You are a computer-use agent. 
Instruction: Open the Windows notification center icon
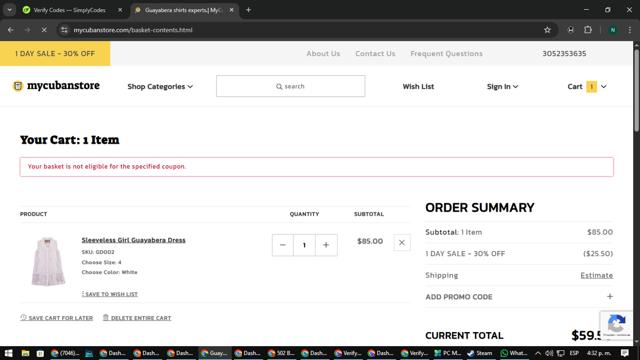[625, 353]
